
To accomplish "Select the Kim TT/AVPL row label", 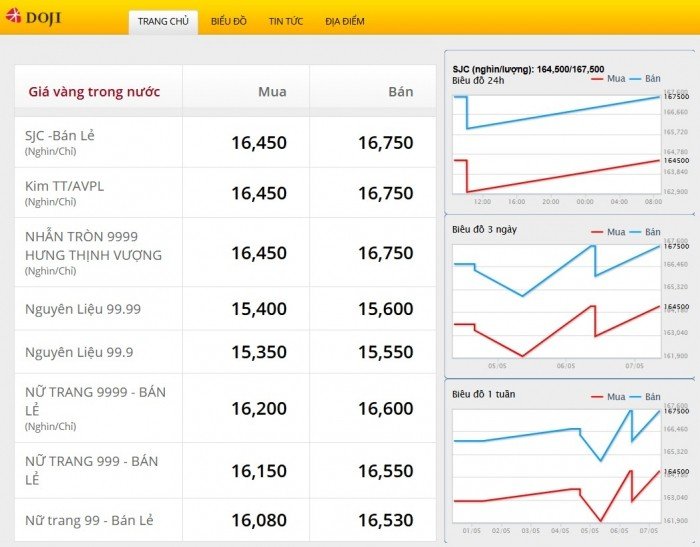I will click(64, 186).
